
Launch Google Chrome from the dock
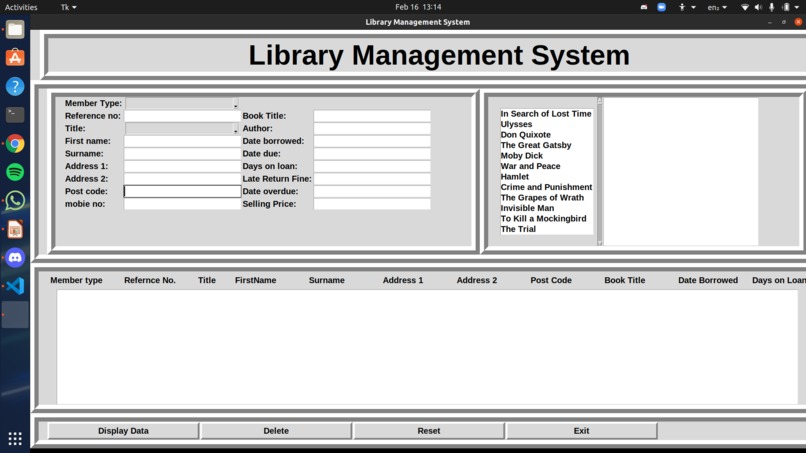pos(15,143)
